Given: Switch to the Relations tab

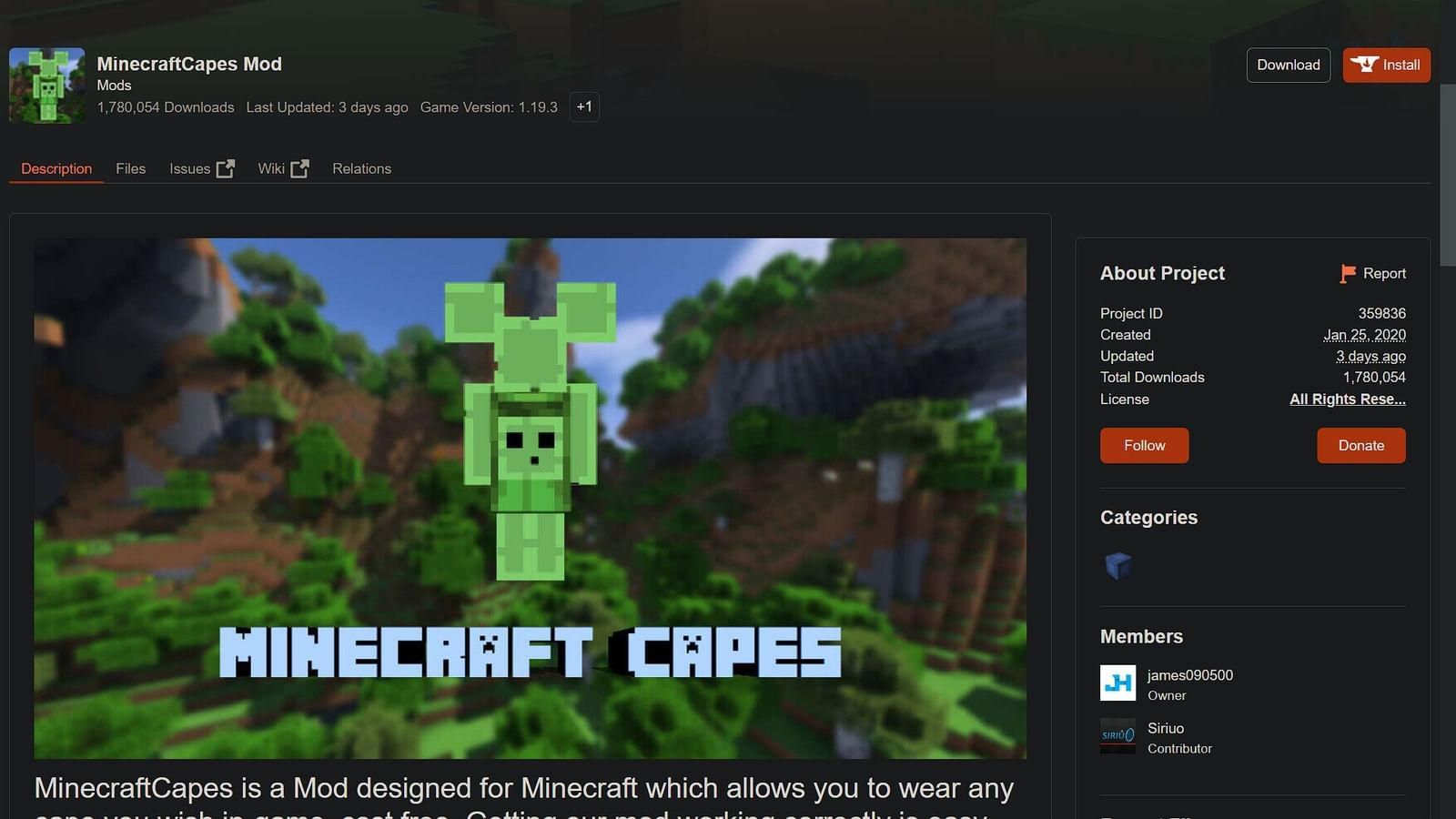Looking at the screenshot, I should pos(361,168).
